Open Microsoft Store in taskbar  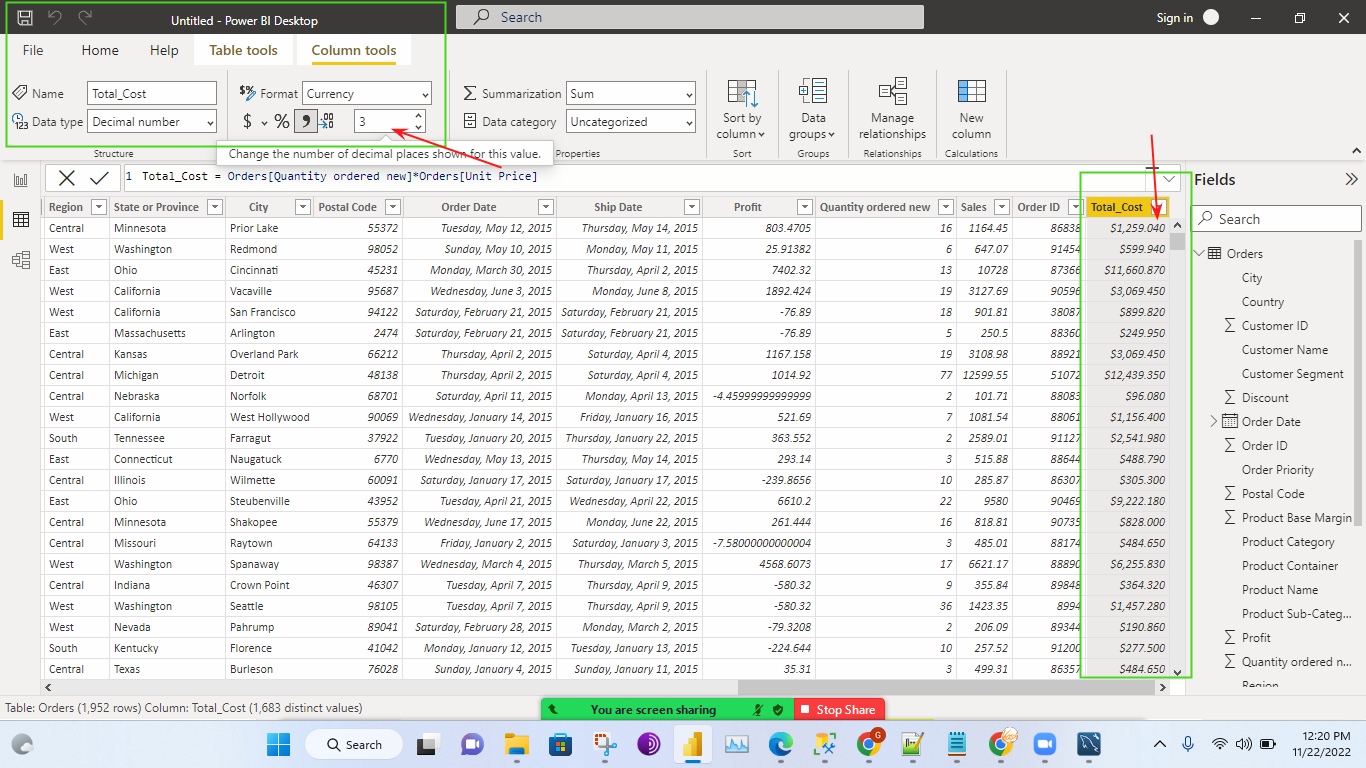pyautogui.click(x=560, y=744)
